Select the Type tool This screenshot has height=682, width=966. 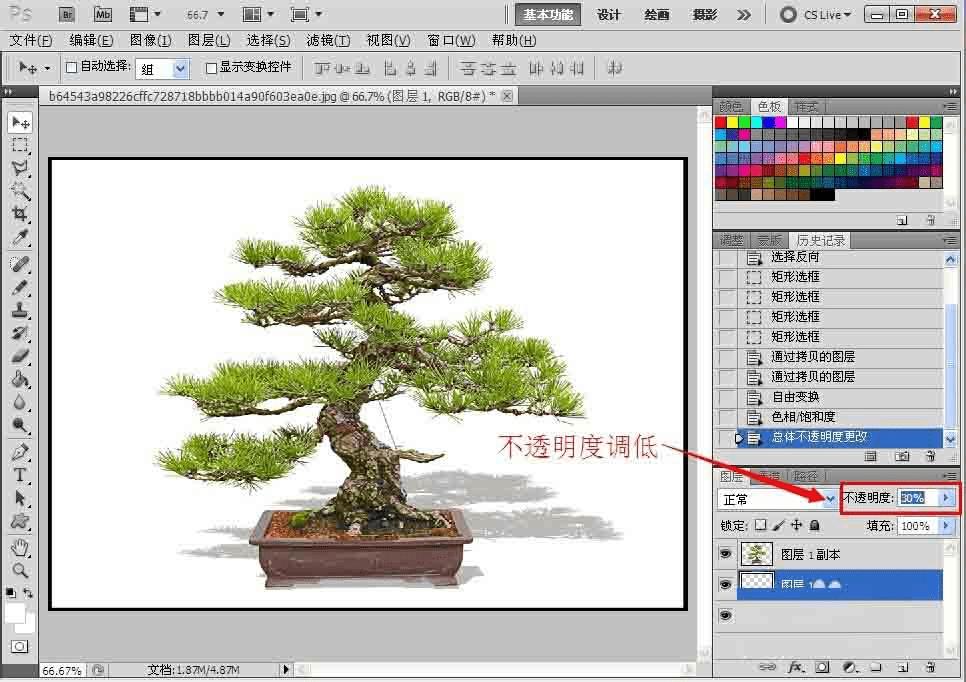(x=20, y=475)
